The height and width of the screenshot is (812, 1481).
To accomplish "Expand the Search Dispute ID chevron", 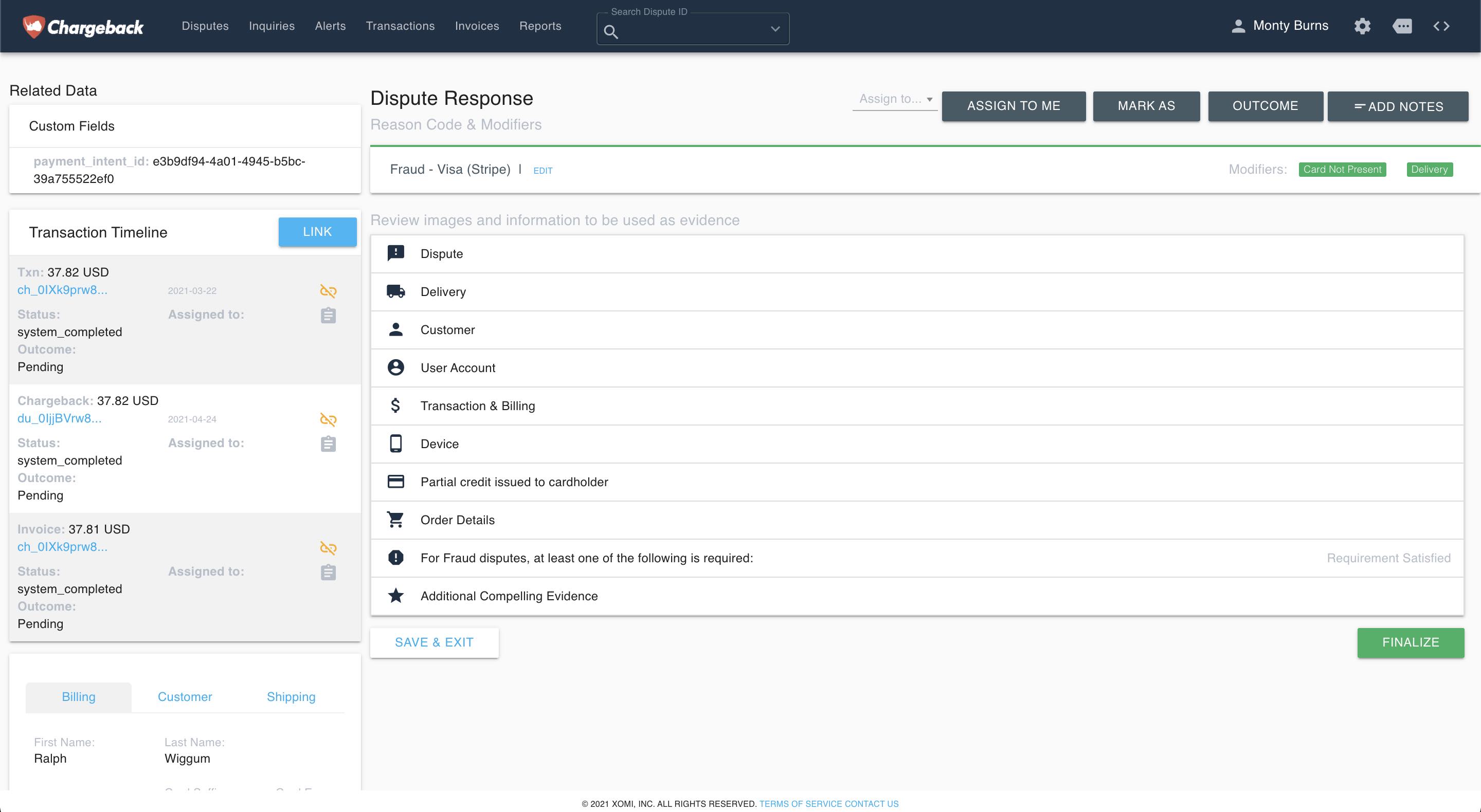I will pyautogui.click(x=775, y=29).
